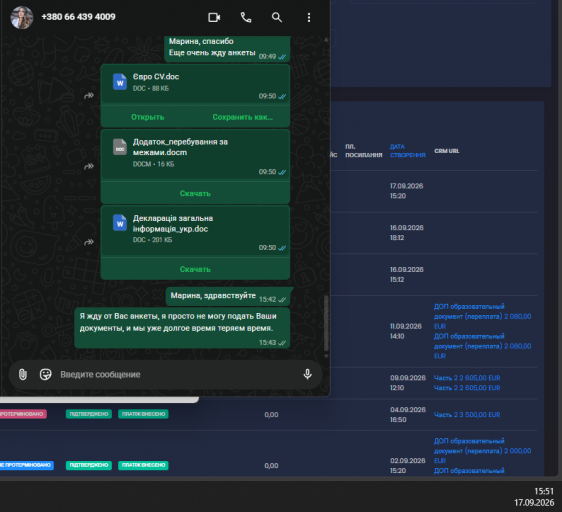562x512 pixels.
Task: Open the Євро CV.doc file via Открыть
Action: coord(148,117)
